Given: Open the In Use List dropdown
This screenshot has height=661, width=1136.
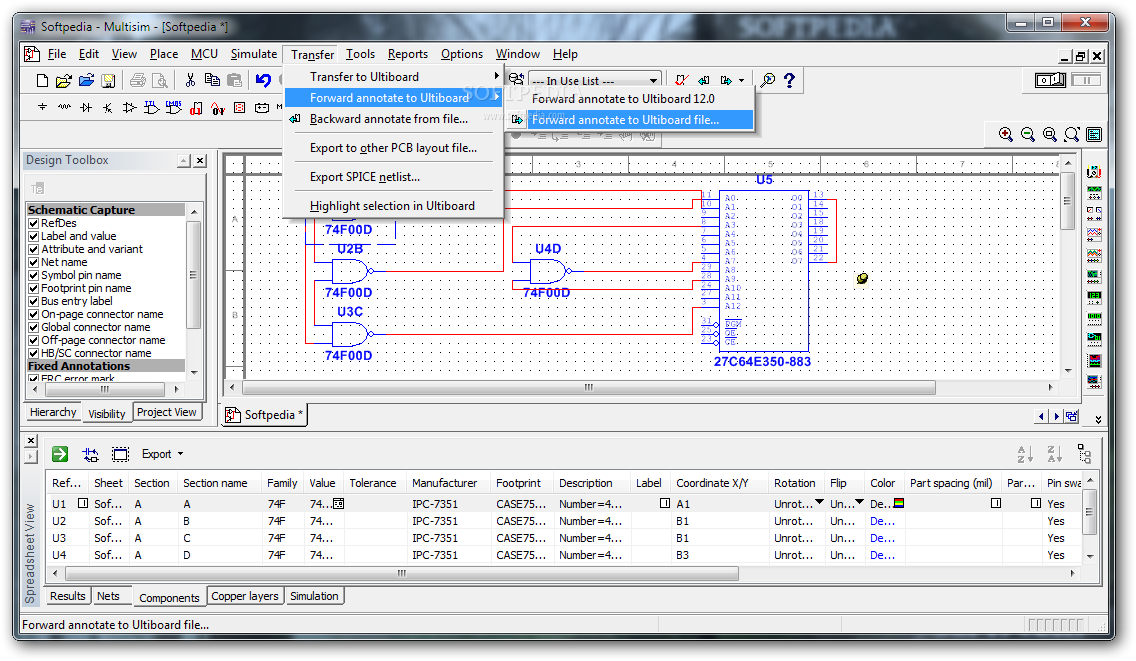Looking at the screenshot, I should click(653, 80).
